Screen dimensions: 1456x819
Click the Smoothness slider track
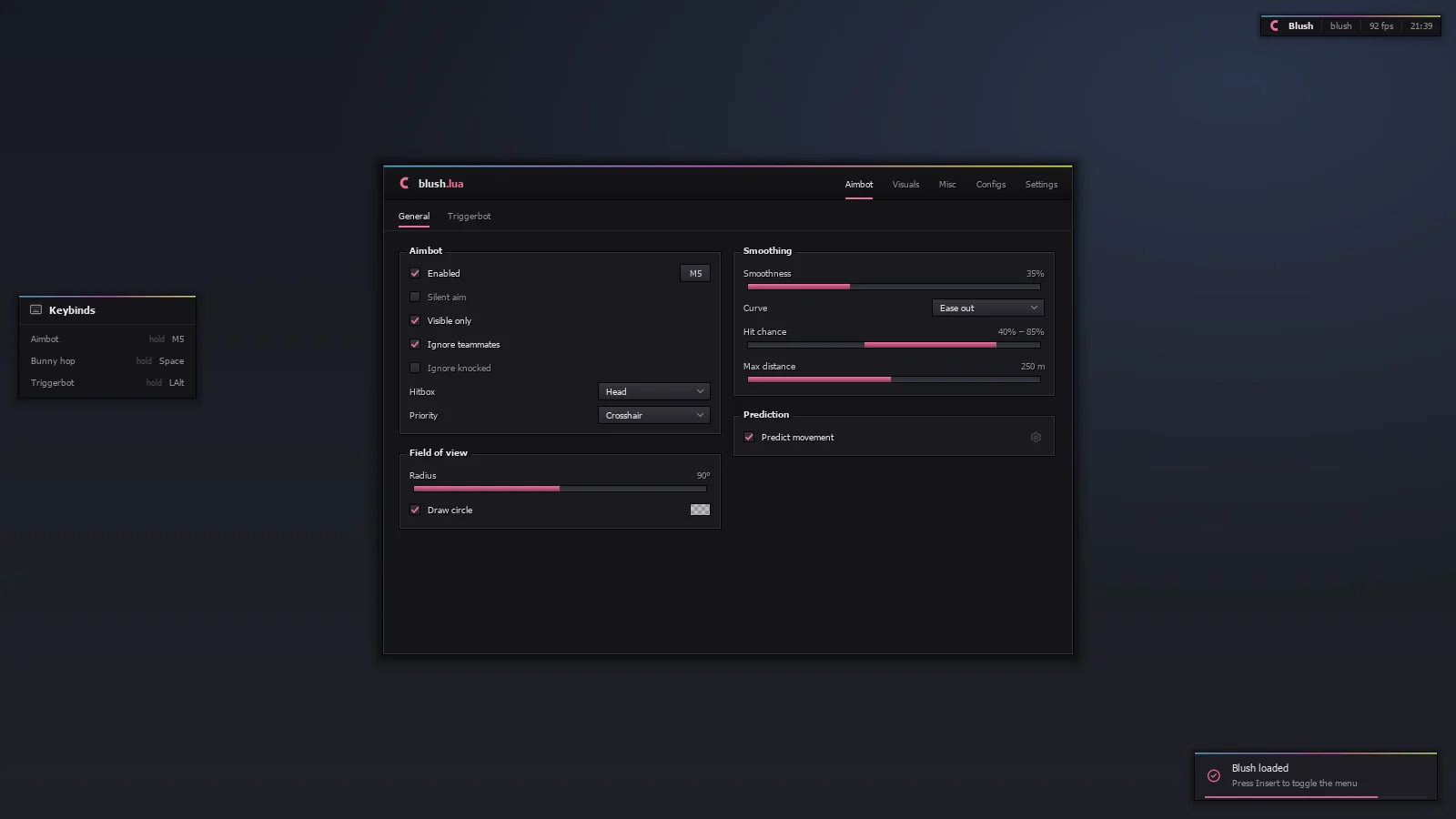894,287
